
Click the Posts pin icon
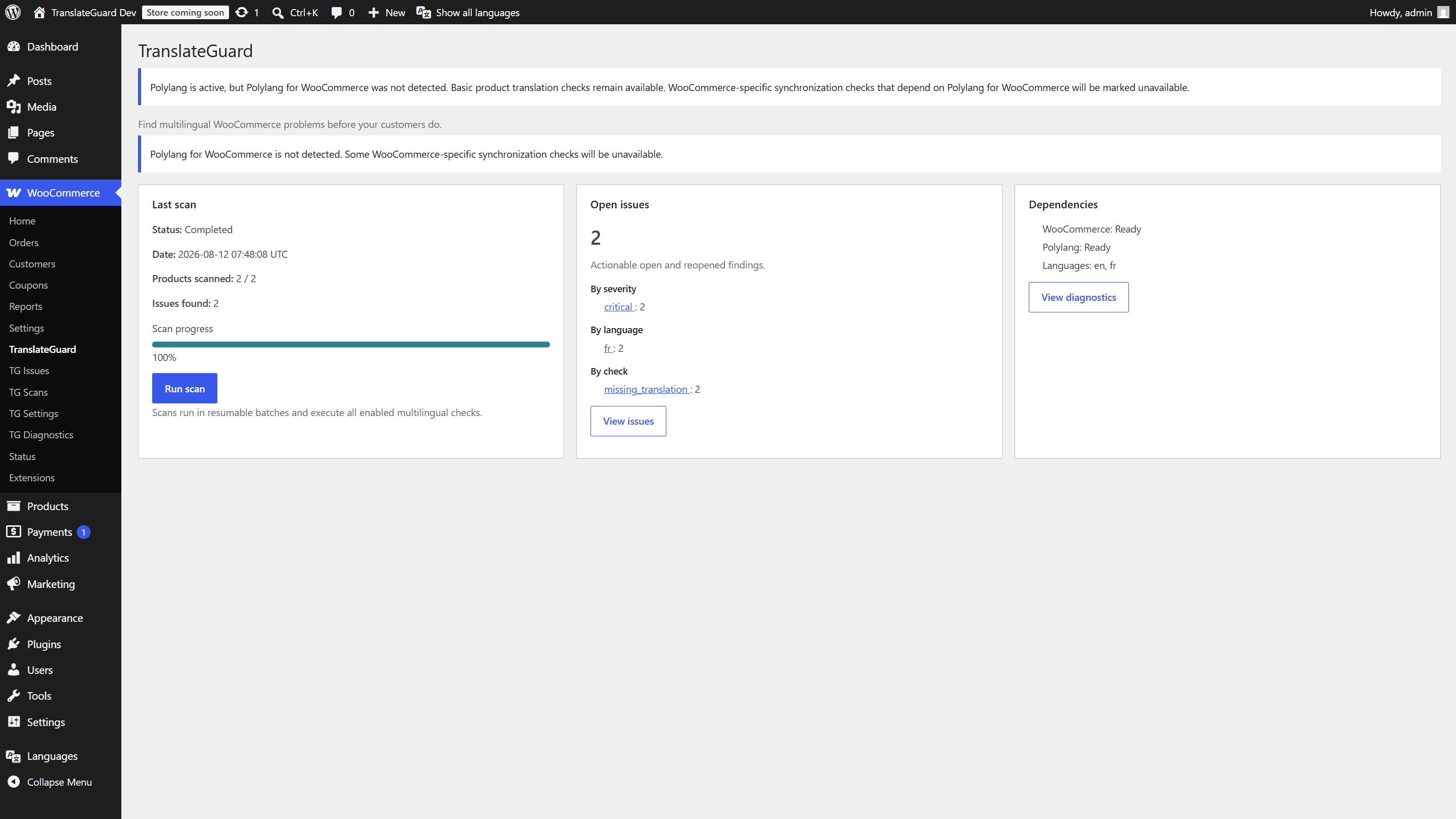point(14,81)
